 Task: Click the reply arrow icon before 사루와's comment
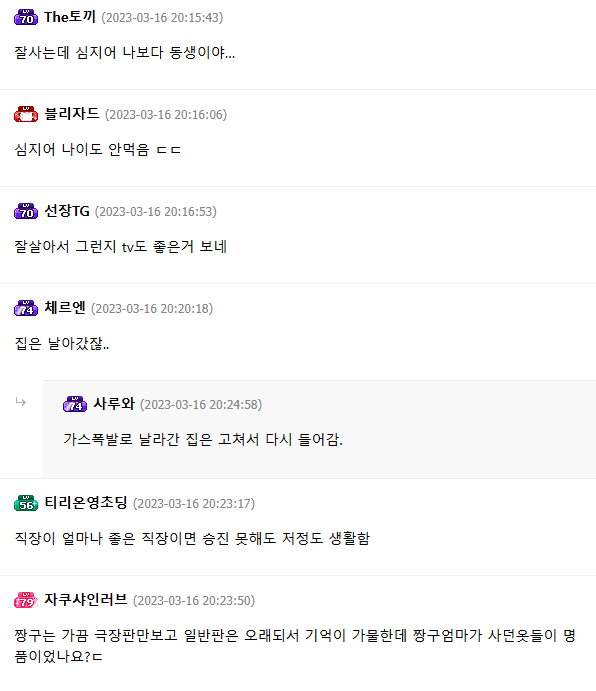(21, 401)
